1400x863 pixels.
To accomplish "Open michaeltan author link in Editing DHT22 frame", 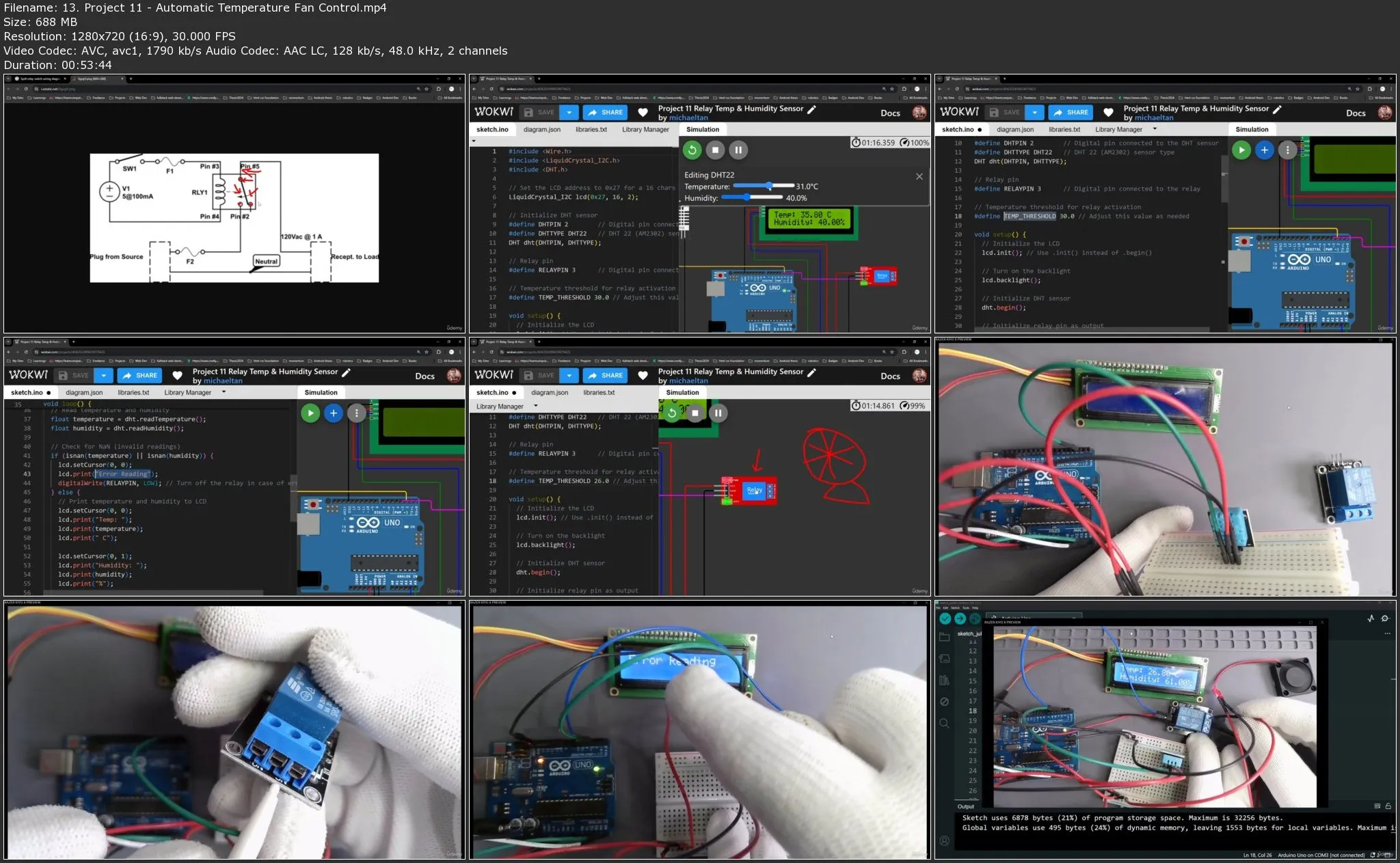I will pyautogui.click(x=688, y=118).
